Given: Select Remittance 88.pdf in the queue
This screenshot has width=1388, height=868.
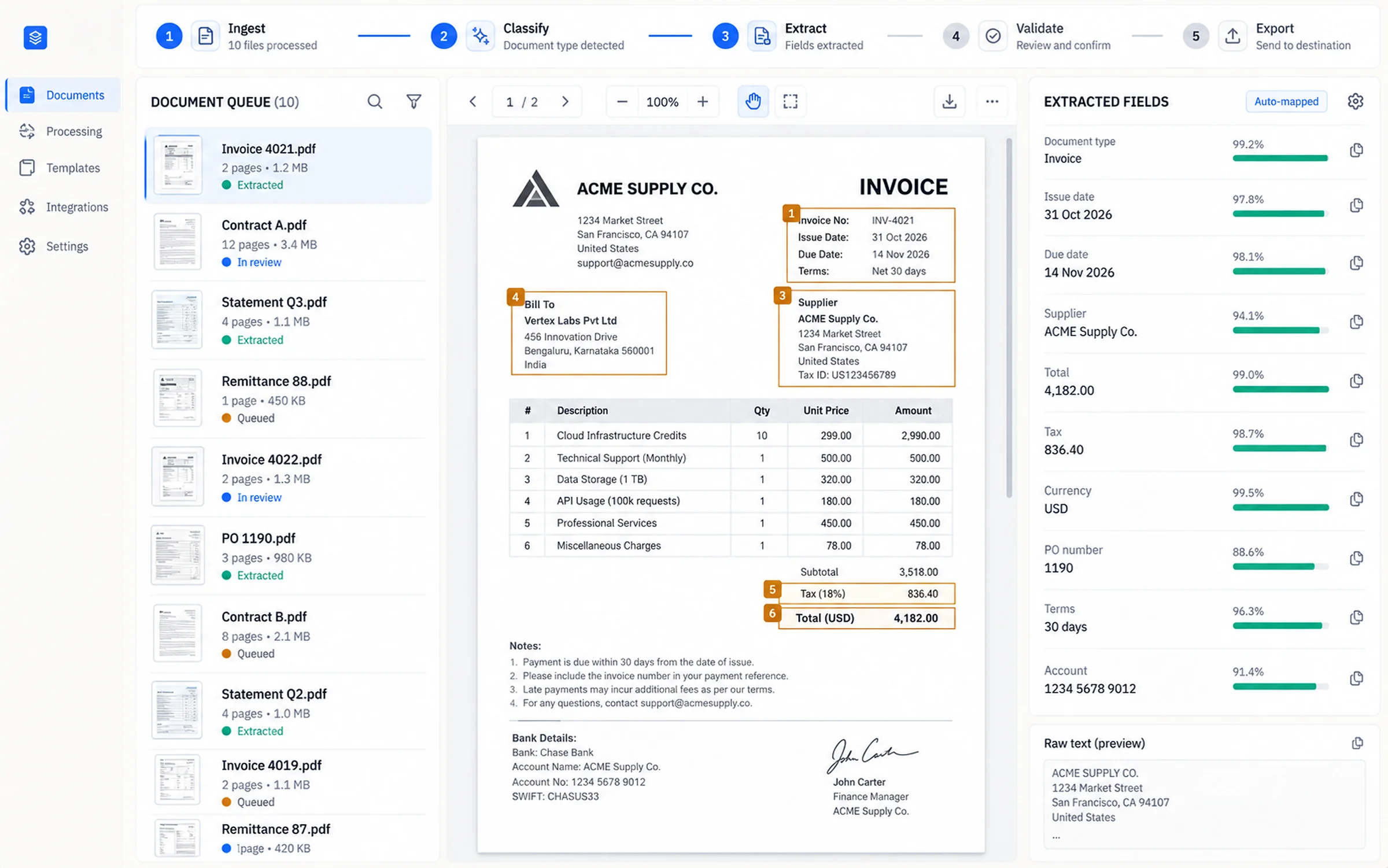Looking at the screenshot, I should coord(288,399).
